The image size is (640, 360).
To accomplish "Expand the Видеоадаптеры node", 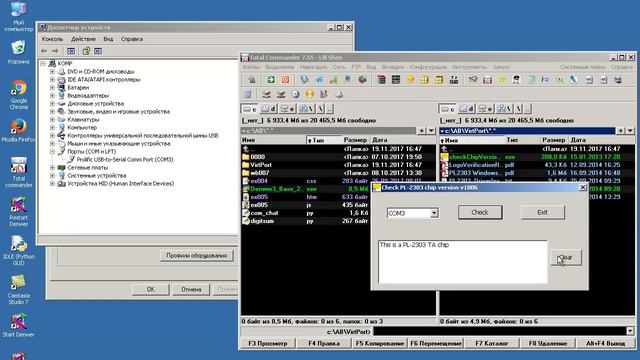I will [52, 96].
